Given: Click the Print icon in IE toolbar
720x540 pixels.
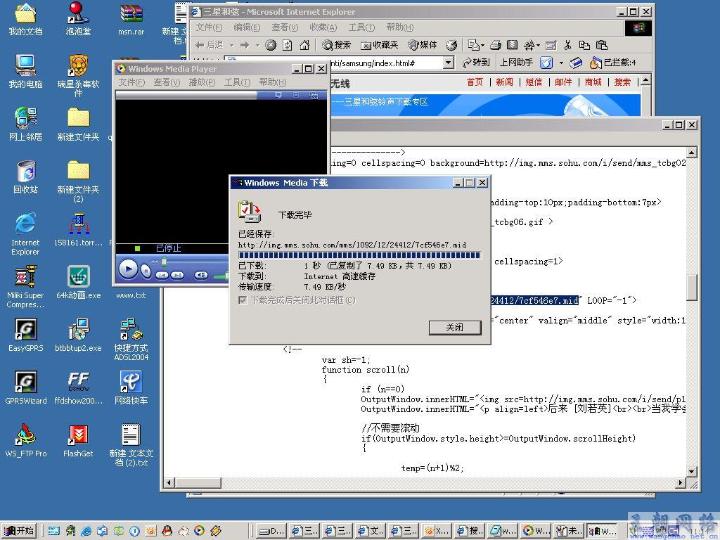Looking at the screenshot, I should pos(495,45).
